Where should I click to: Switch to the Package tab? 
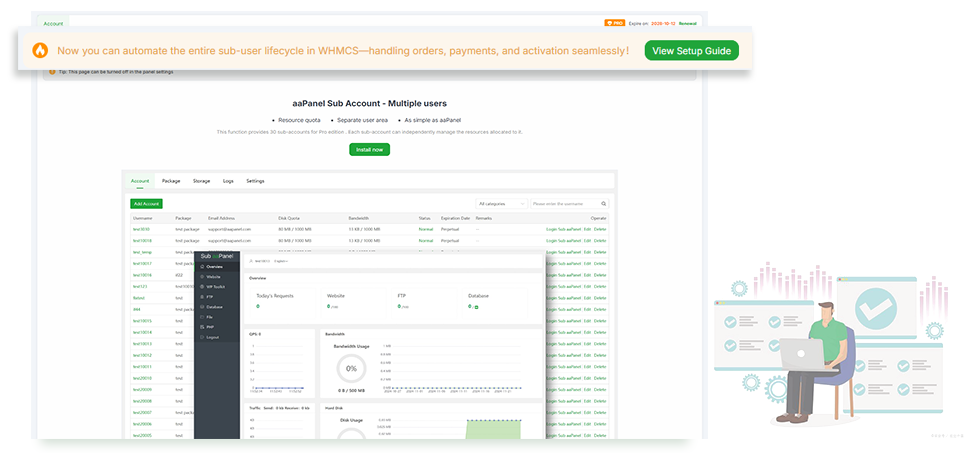[x=171, y=181]
